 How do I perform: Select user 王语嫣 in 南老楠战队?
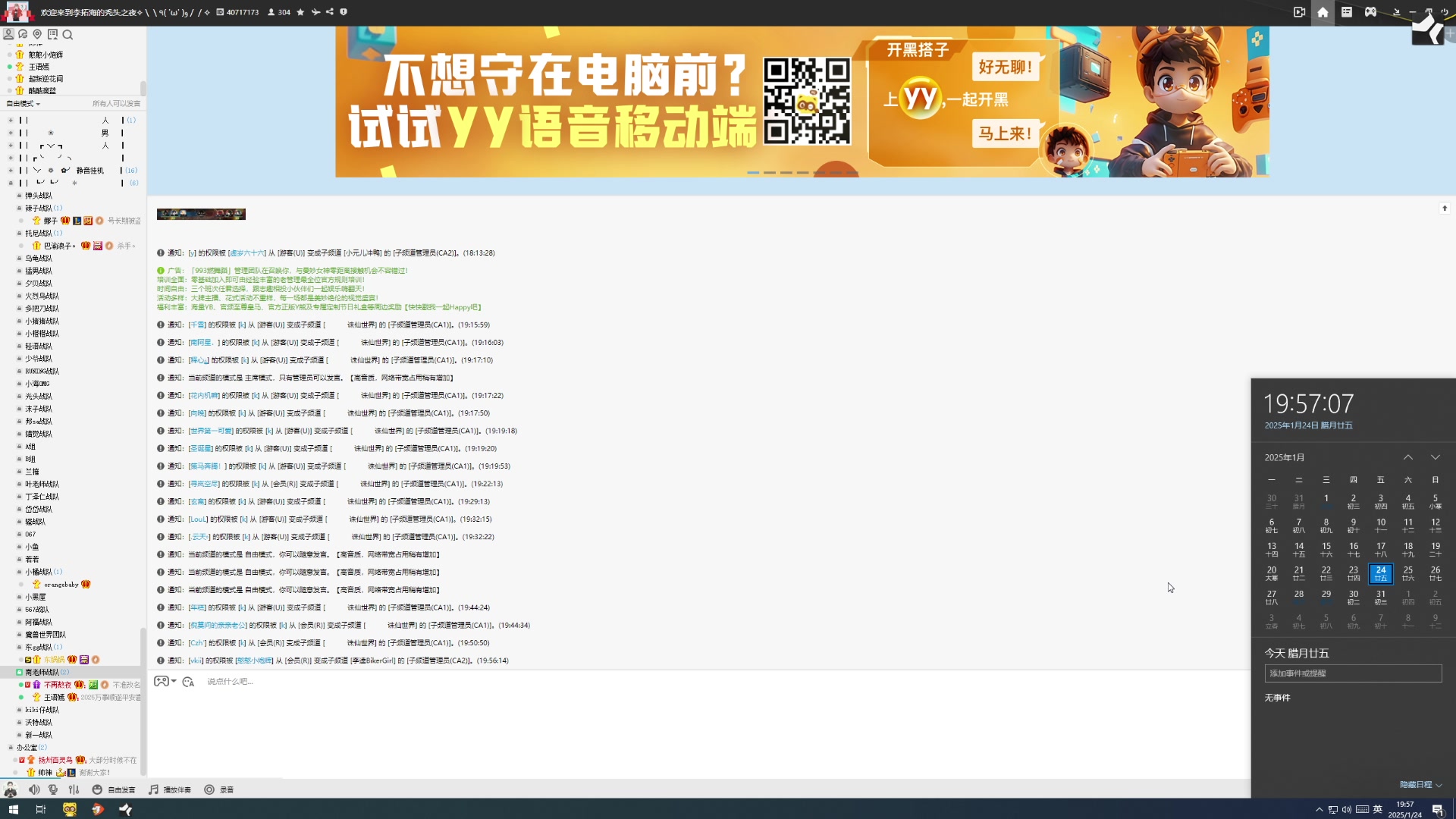click(54, 698)
